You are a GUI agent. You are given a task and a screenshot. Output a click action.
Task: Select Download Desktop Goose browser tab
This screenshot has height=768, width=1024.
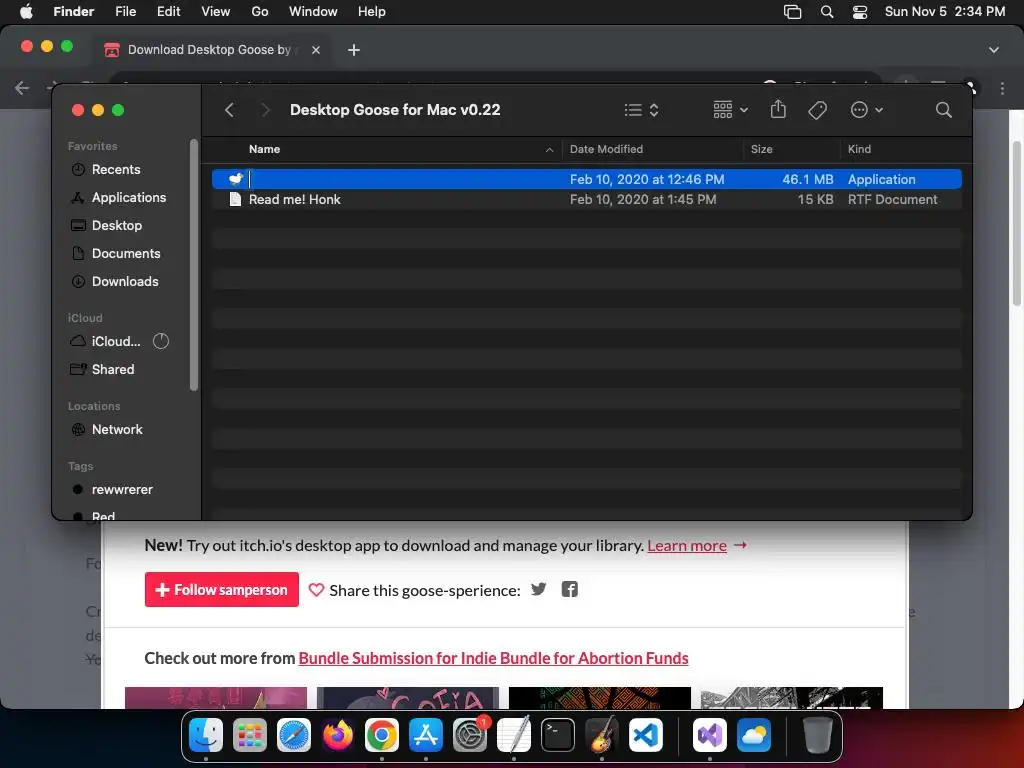pos(211,50)
